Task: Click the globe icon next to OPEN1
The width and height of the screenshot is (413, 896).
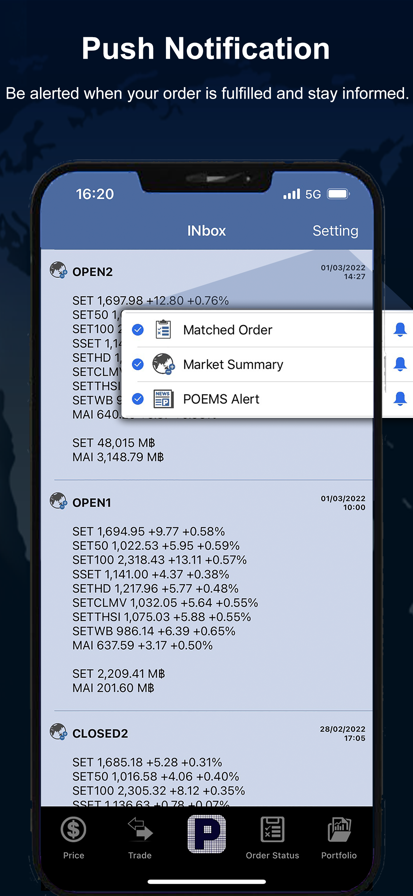Action: [58, 501]
